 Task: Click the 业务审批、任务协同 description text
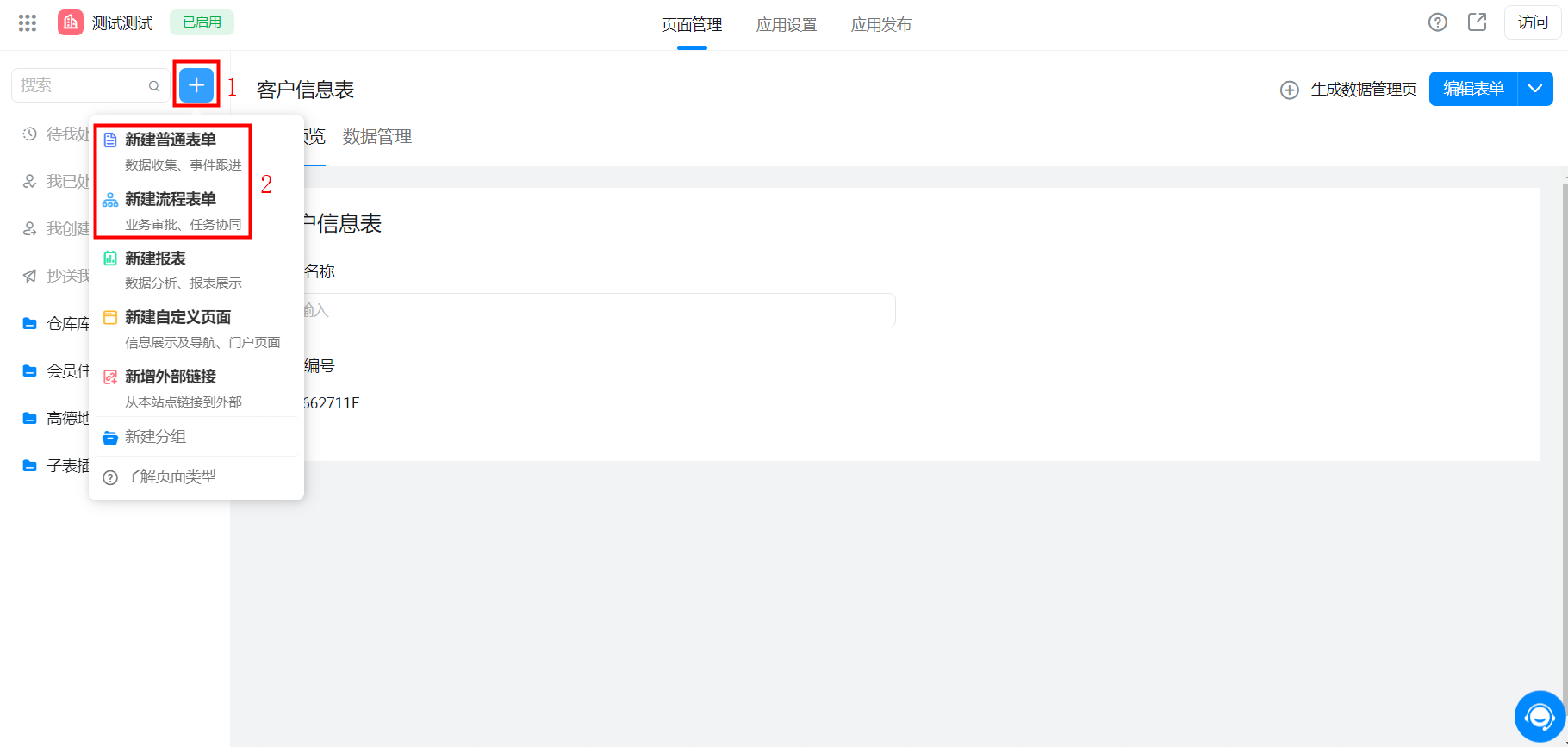click(x=184, y=224)
